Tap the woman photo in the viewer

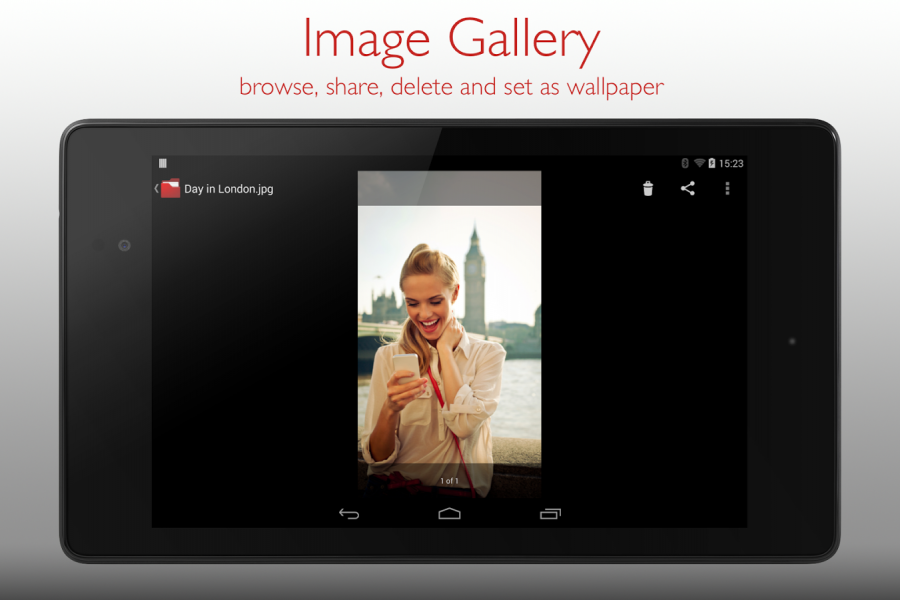point(449,335)
